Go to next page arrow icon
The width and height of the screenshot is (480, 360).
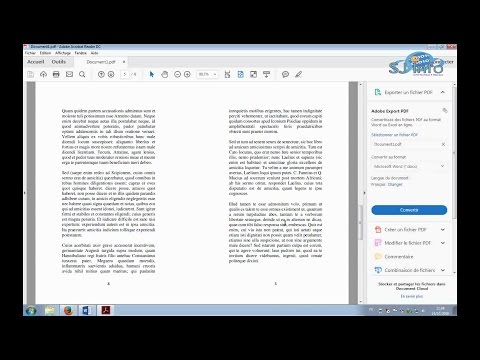coord(111,74)
